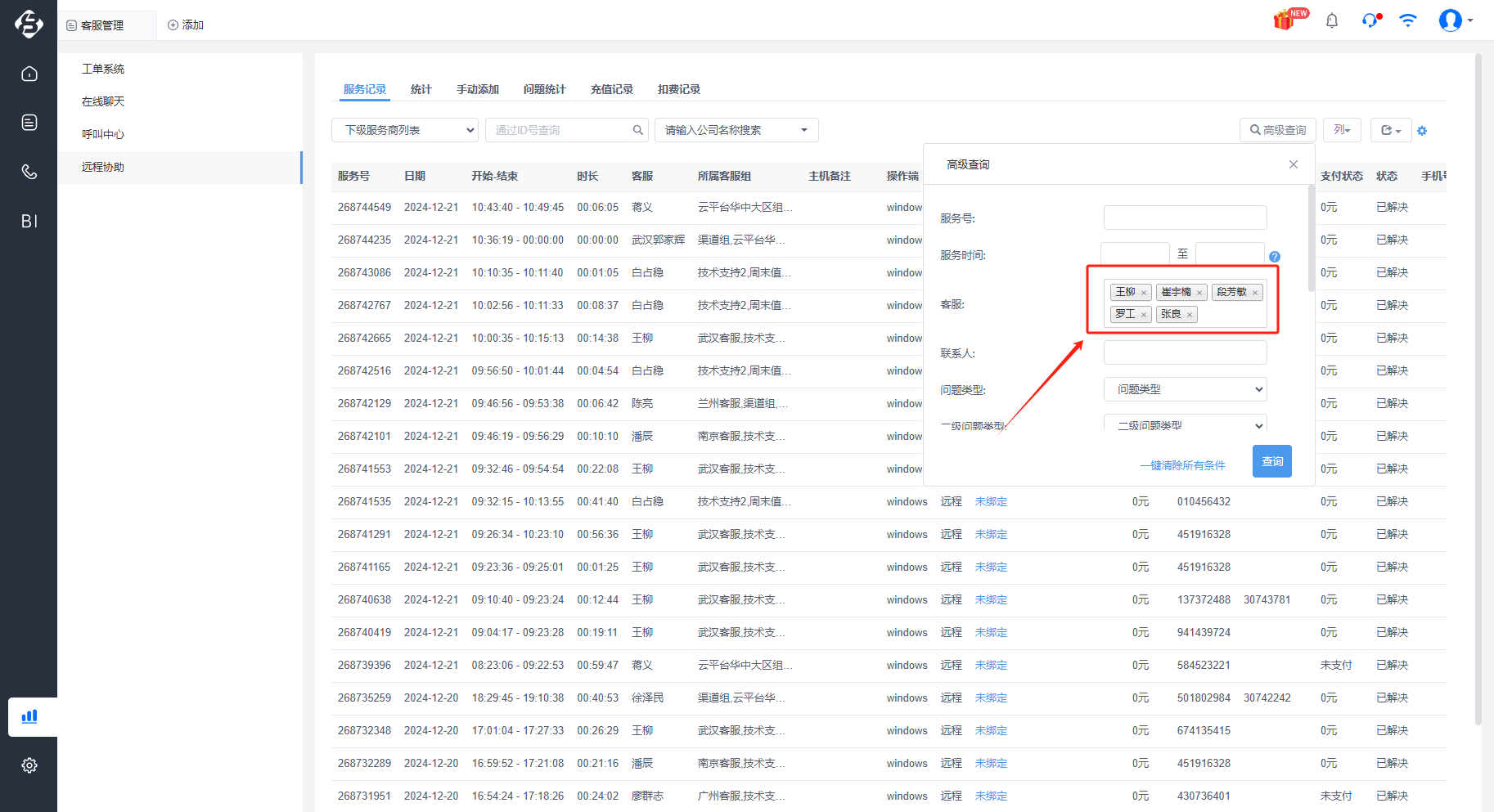This screenshot has height=812, width=1494.
Task: Click the 服务时间 start date field
Action: tap(1136, 253)
